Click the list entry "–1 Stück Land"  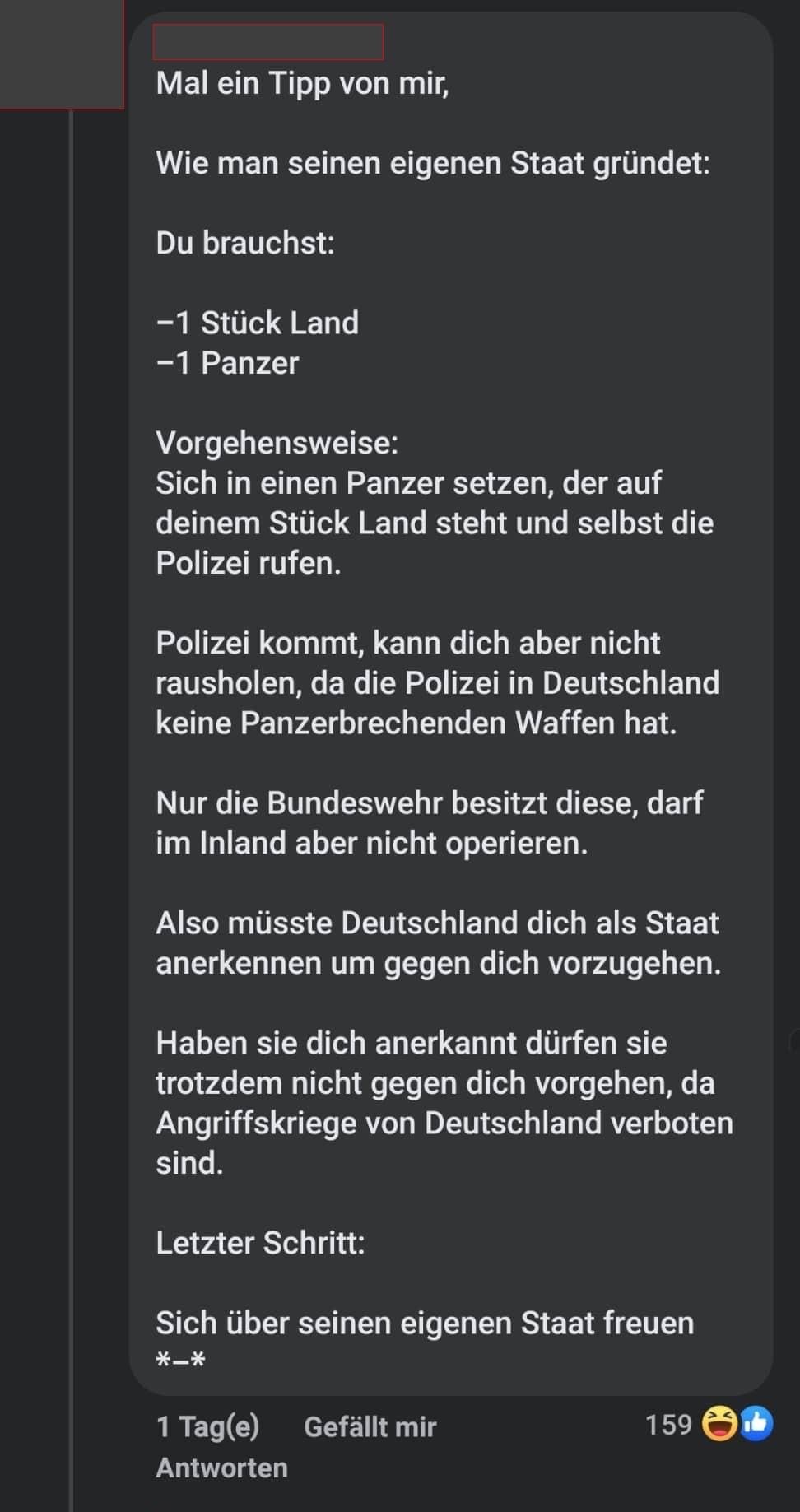tap(257, 323)
